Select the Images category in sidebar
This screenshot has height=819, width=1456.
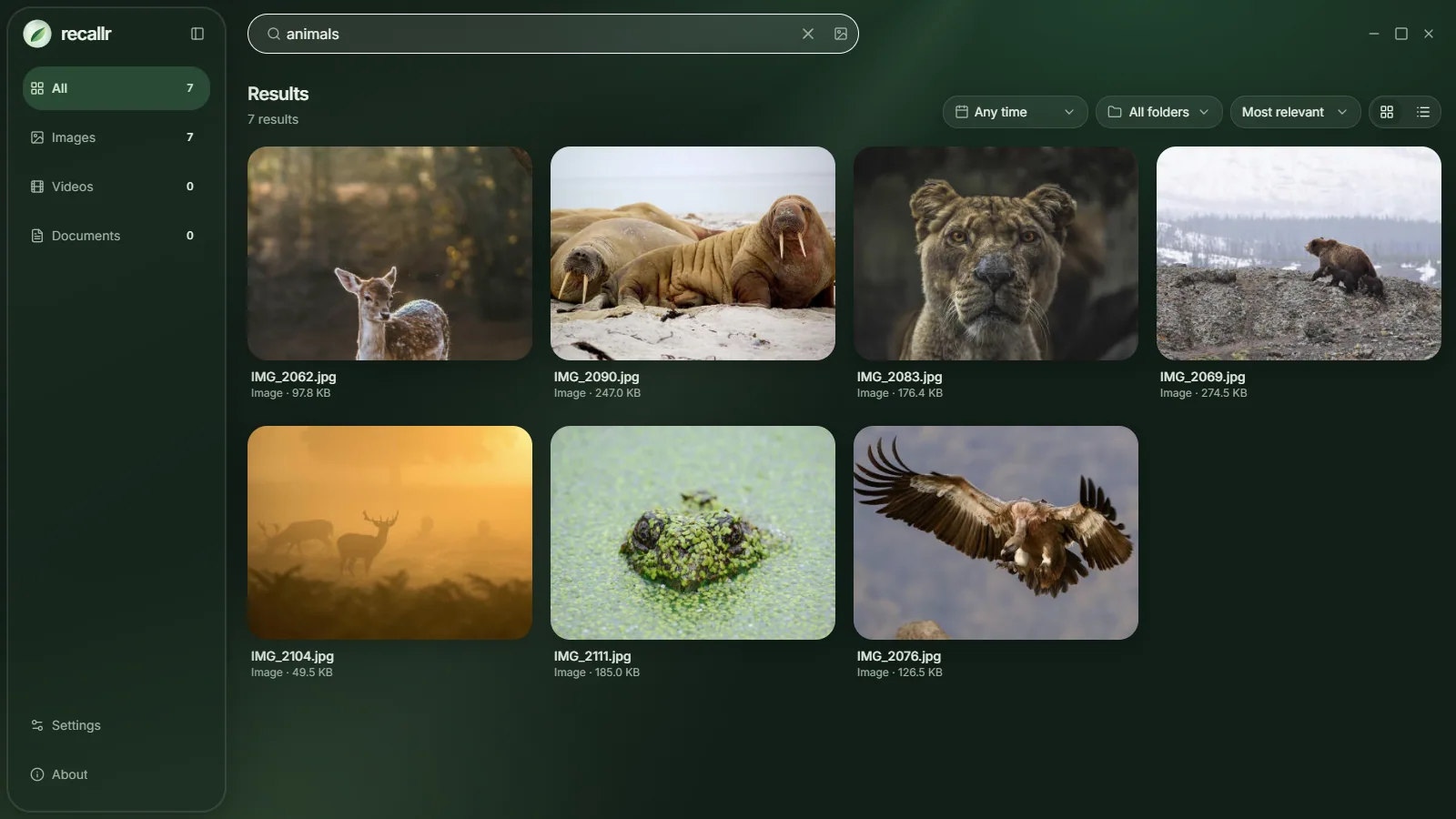coord(116,137)
